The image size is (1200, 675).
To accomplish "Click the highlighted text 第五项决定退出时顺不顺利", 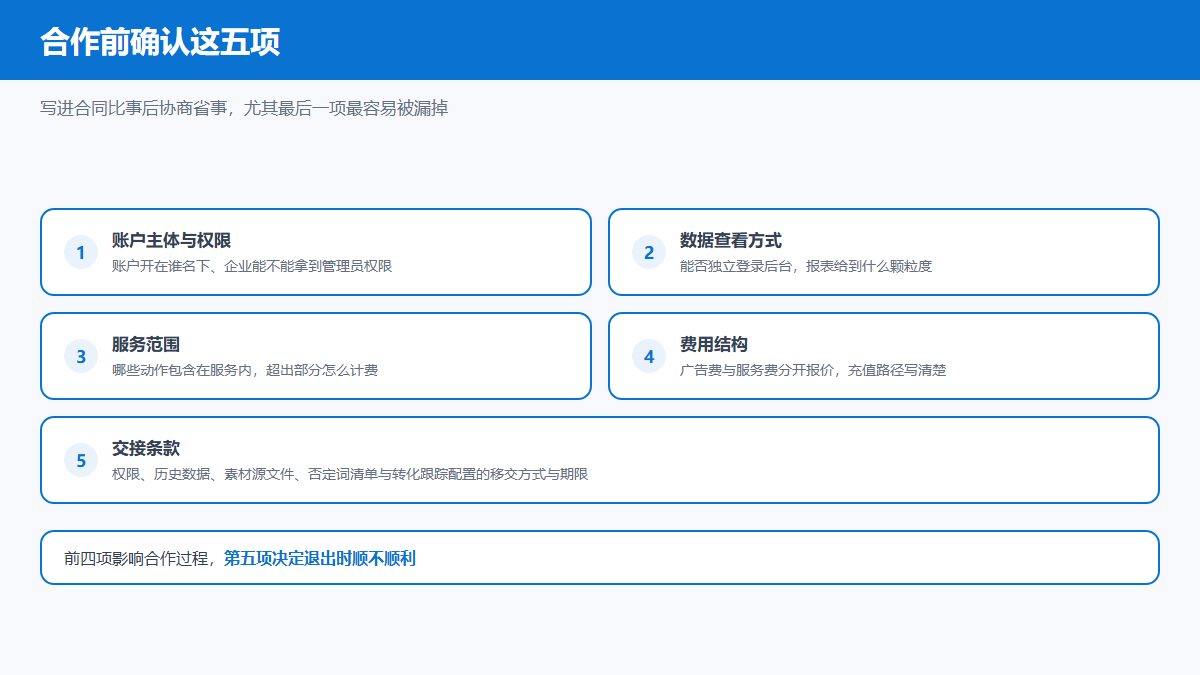I will 320,558.
